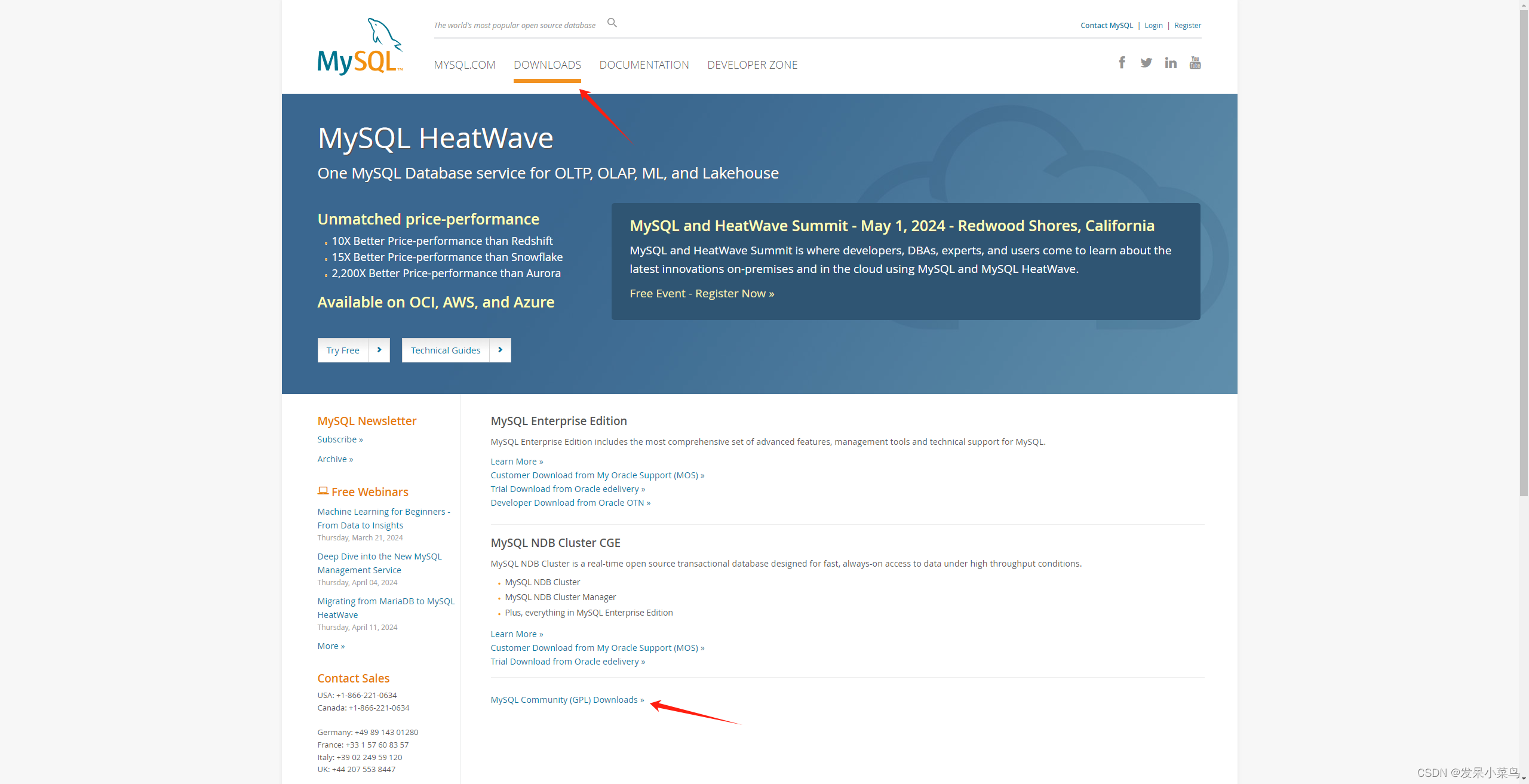Open the search icon on navbar

[x=613, y=24]
